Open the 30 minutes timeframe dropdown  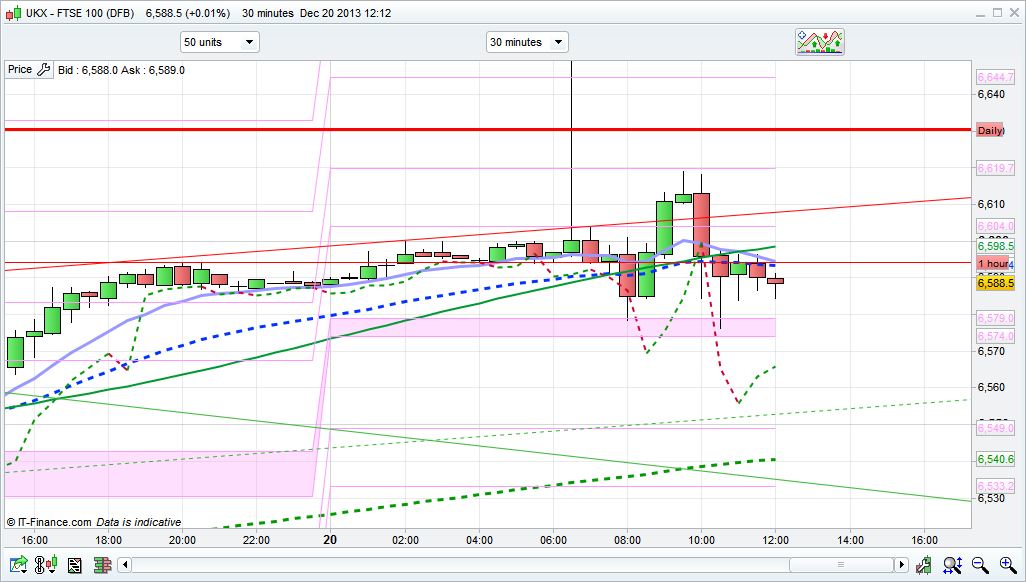point(527,42)
